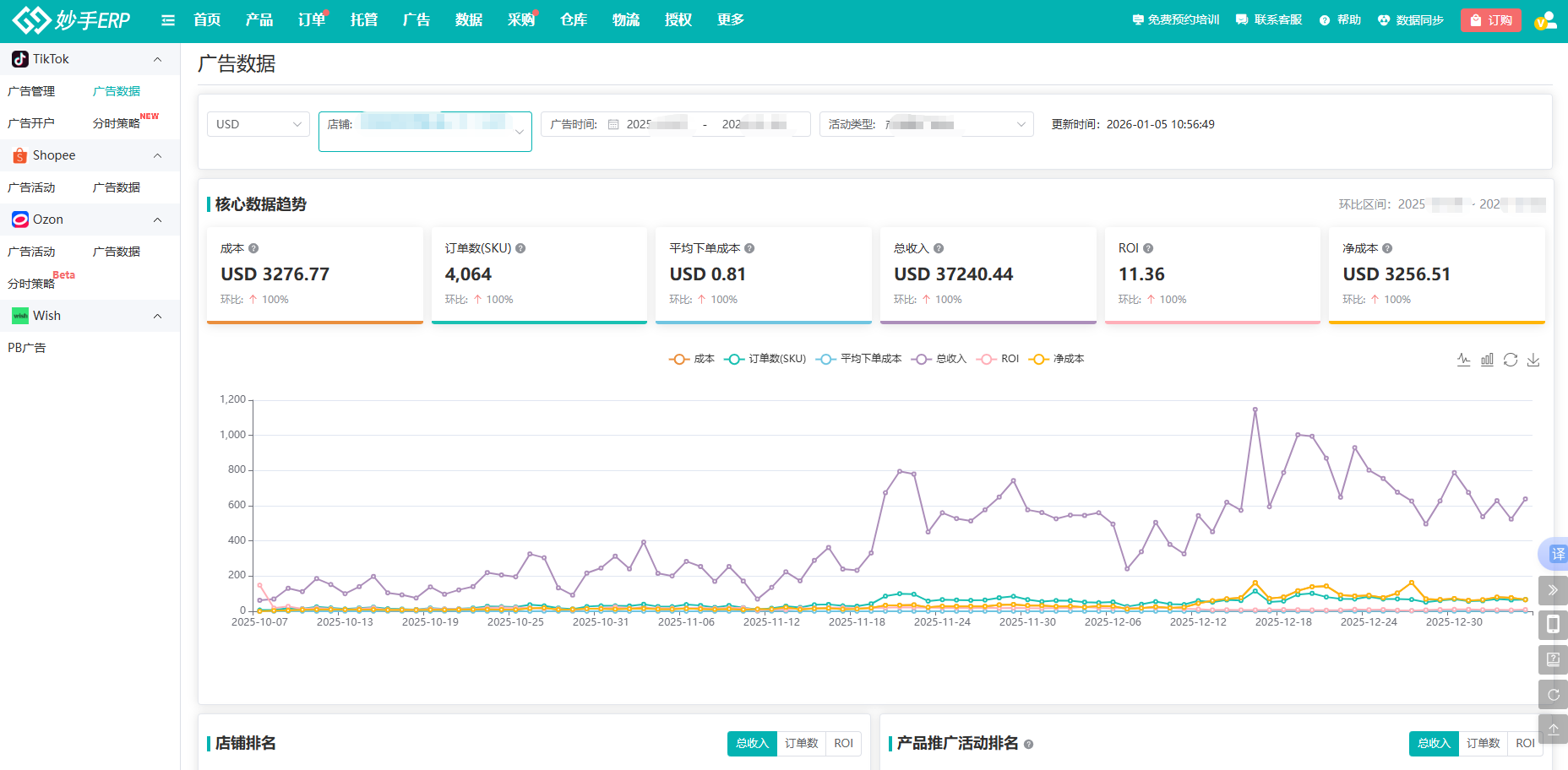Image resolution: width=1568 pixels, height=770 pixels.
Task: Open the USD currency dropdown
Action: click(x=258, y=124)
